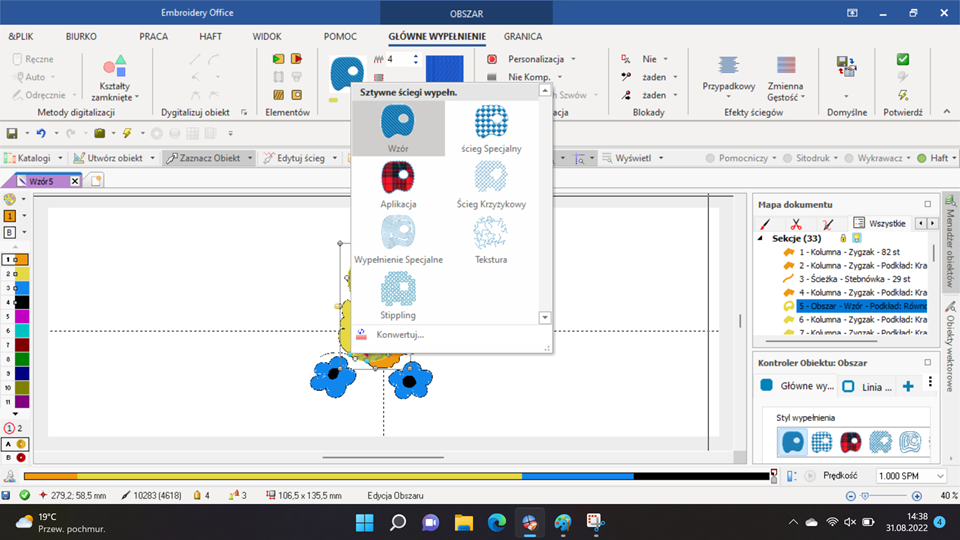Click Konwertuj... at the popup bottom
The width and height of the screenshot is (960, 540).
click(399, 335)
